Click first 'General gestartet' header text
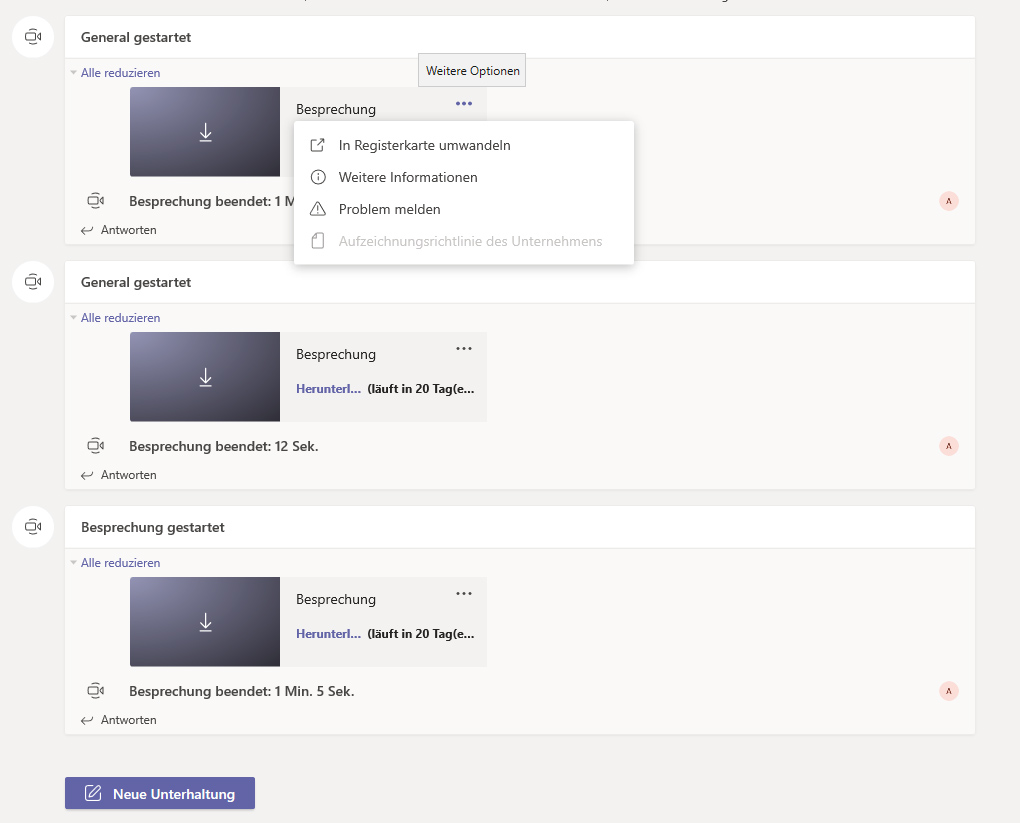 click(136, 37)
